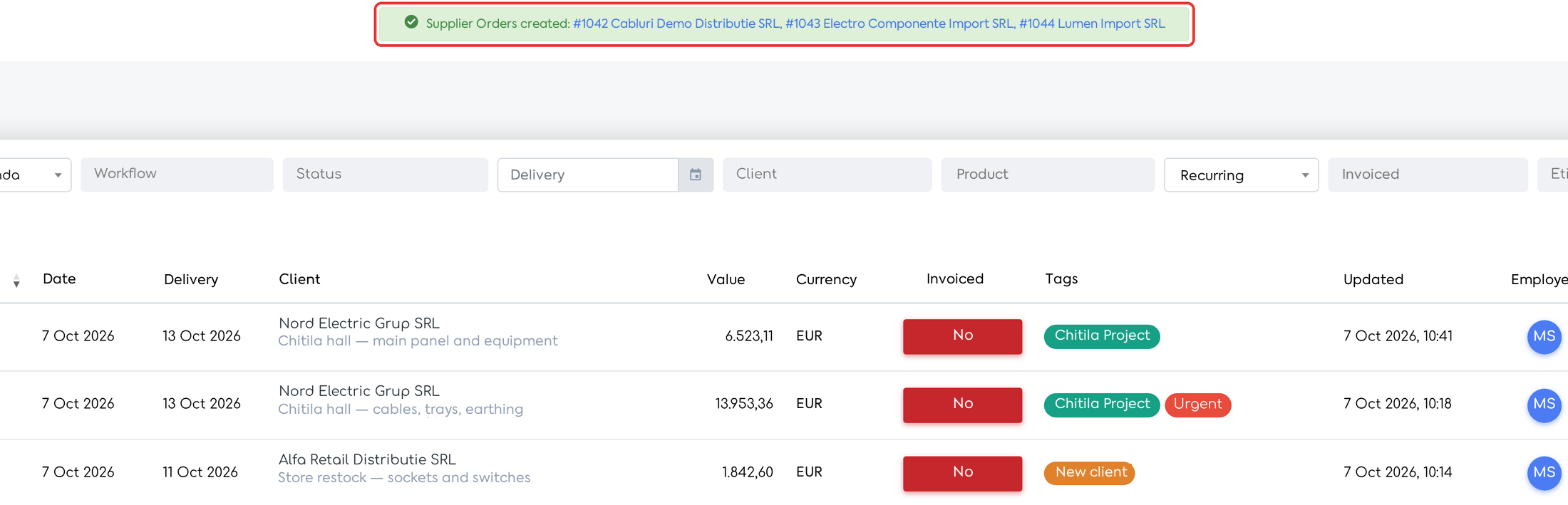Open the Delivery calendar date picker icon
Screen dimensions: 1568x505
tap(696, 175)
